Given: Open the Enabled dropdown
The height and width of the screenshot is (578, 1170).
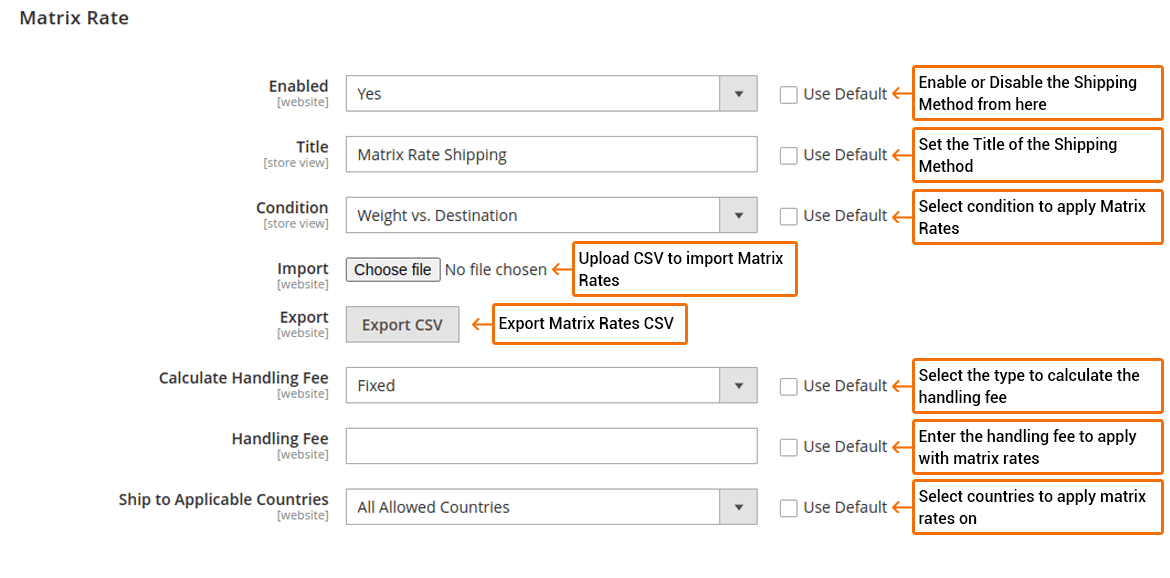Looking at the screenshot, I should coord(739,93).
